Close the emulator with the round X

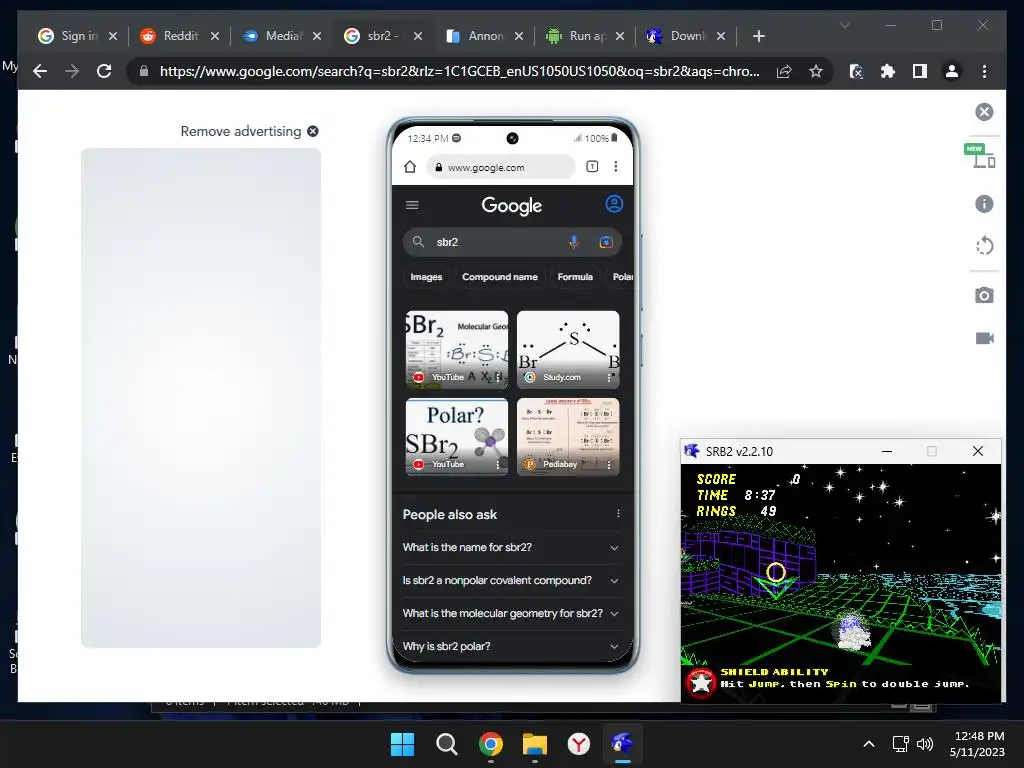tap(984, 112)
